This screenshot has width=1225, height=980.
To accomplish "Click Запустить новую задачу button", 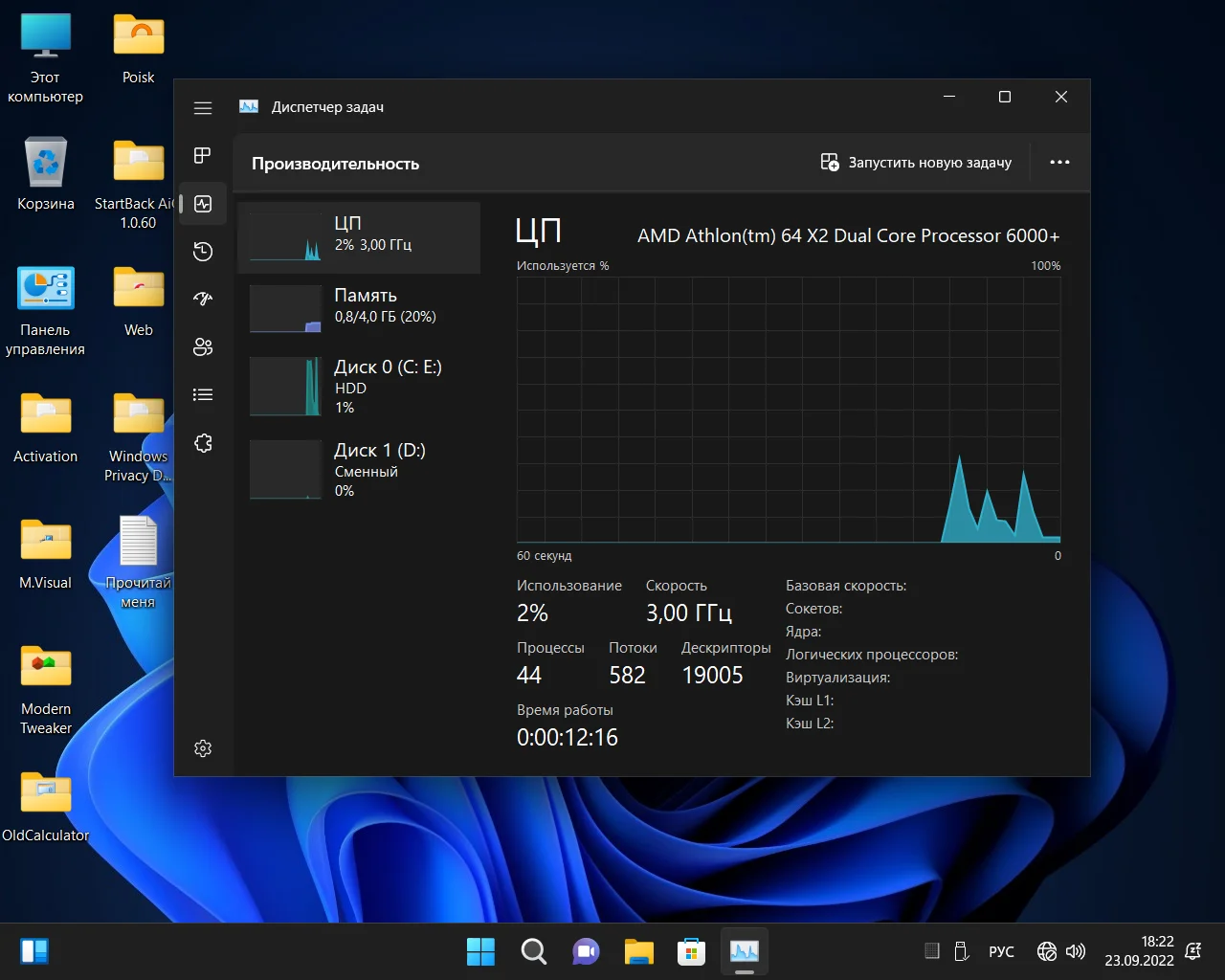I will tap(916, 163).
